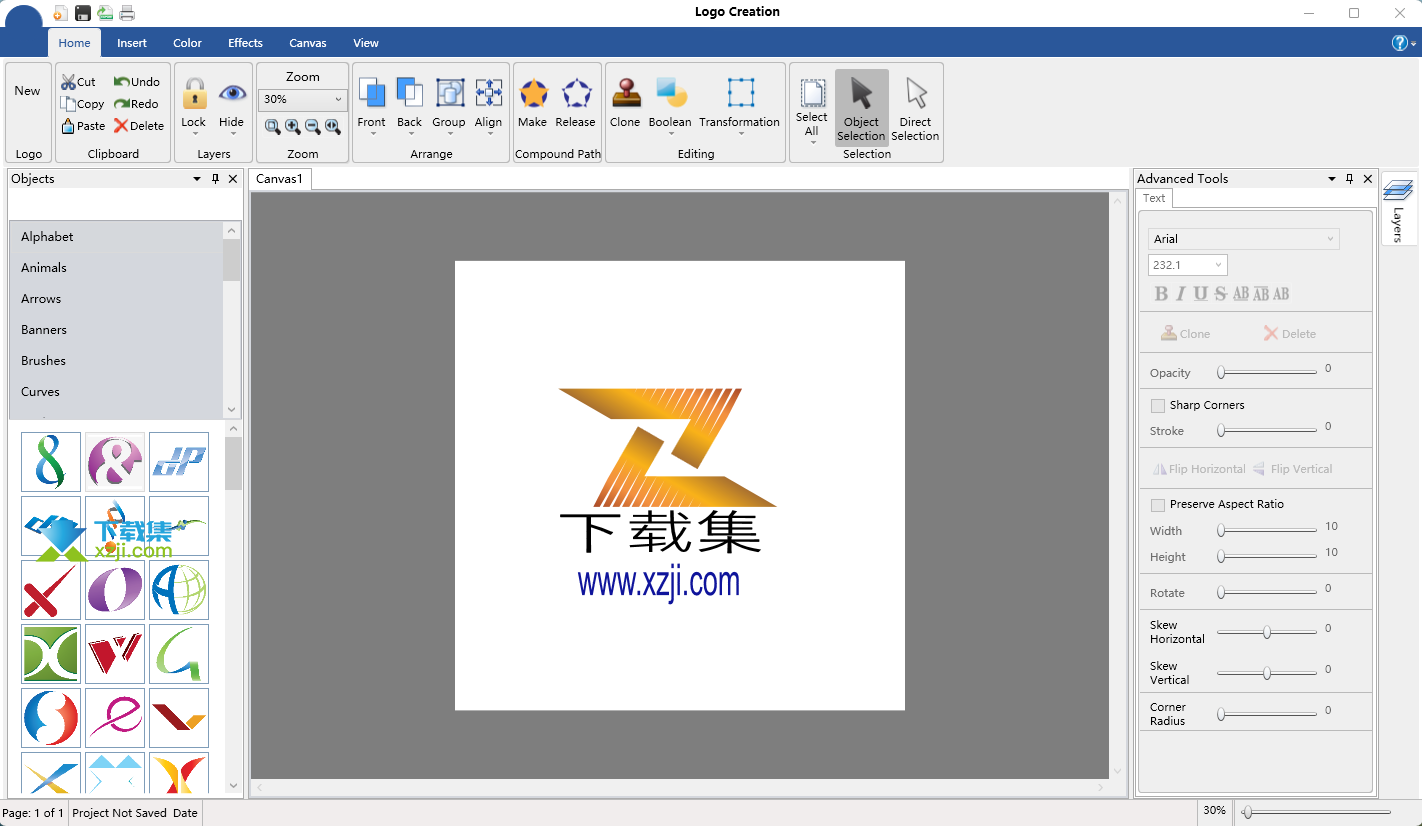Open the Objects panel options arrow
Viewport: 1422px width, 826px height.
(x=197, y=179)
